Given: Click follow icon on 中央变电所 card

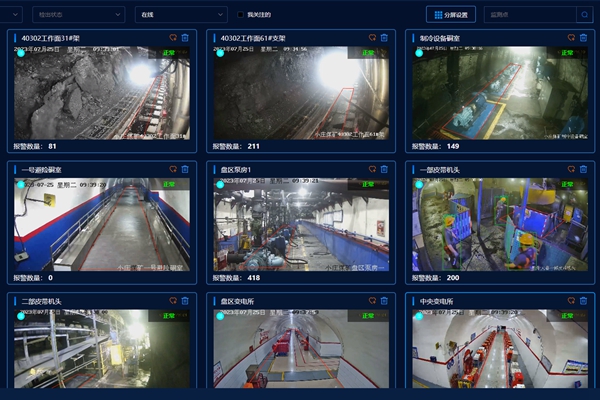Looking at the screenshot, I should 572,300.
